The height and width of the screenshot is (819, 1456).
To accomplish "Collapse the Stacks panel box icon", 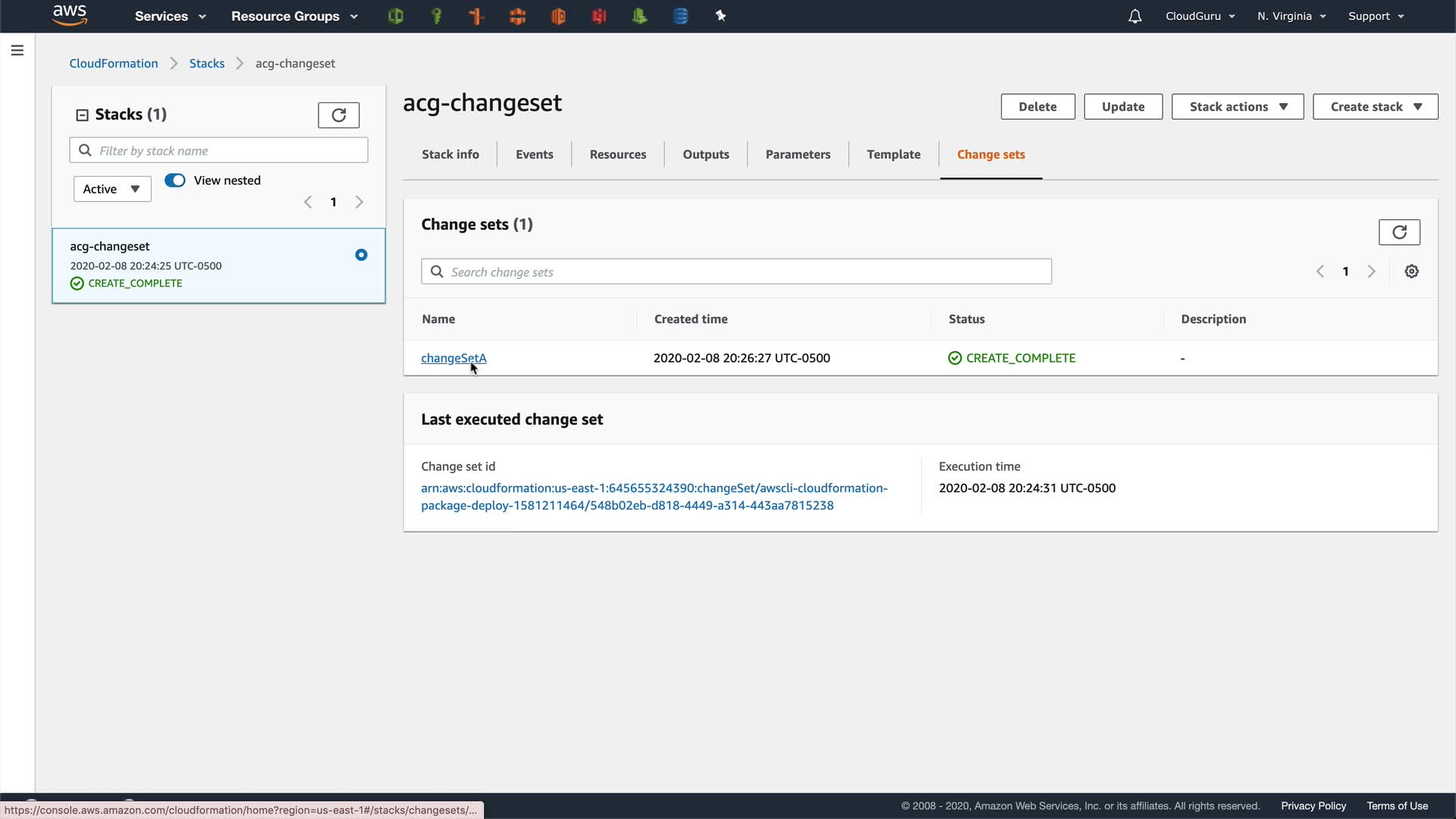I will coord(82,115).
